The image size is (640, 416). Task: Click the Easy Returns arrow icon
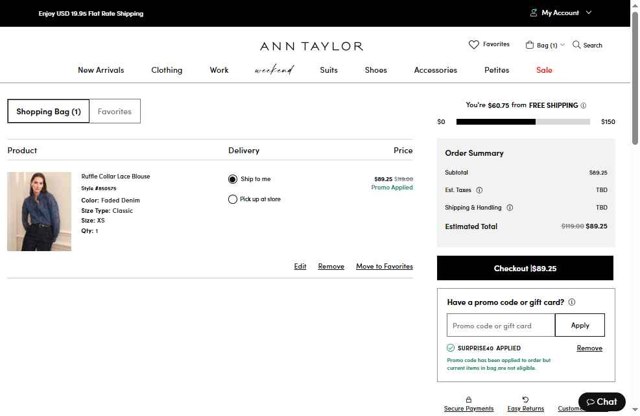(x=525, y=399)
